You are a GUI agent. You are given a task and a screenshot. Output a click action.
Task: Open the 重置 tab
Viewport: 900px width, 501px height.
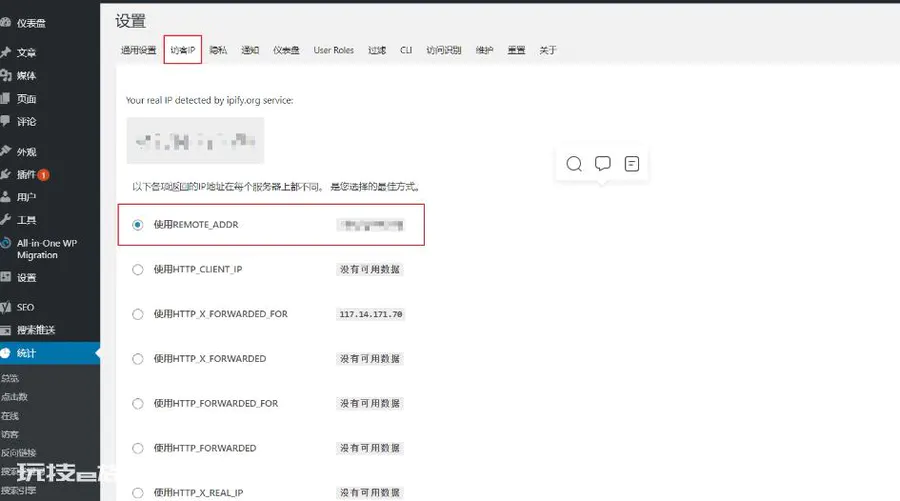[x=516, y=50]
